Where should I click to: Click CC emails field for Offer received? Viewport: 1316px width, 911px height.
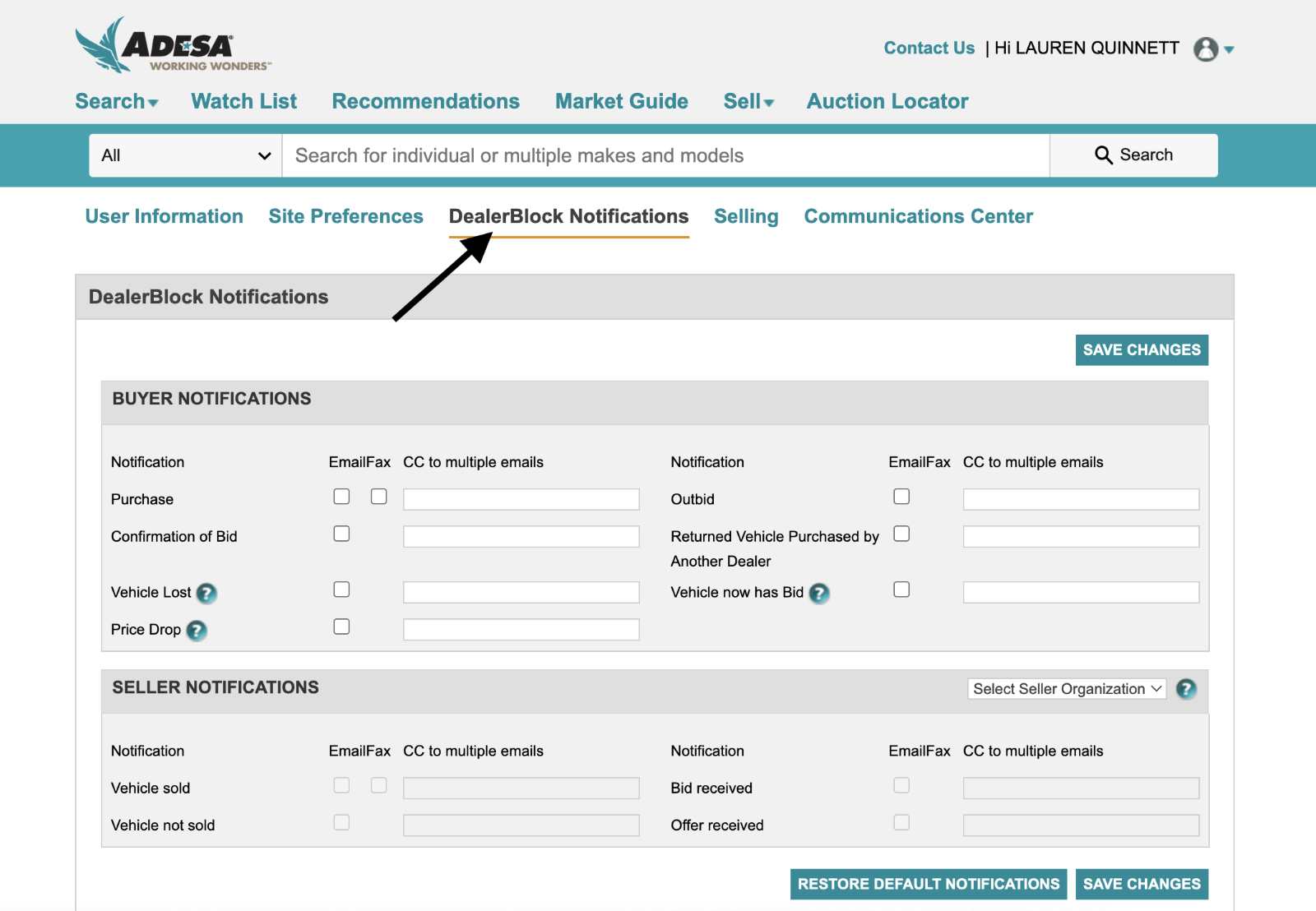pos(1082,825)
